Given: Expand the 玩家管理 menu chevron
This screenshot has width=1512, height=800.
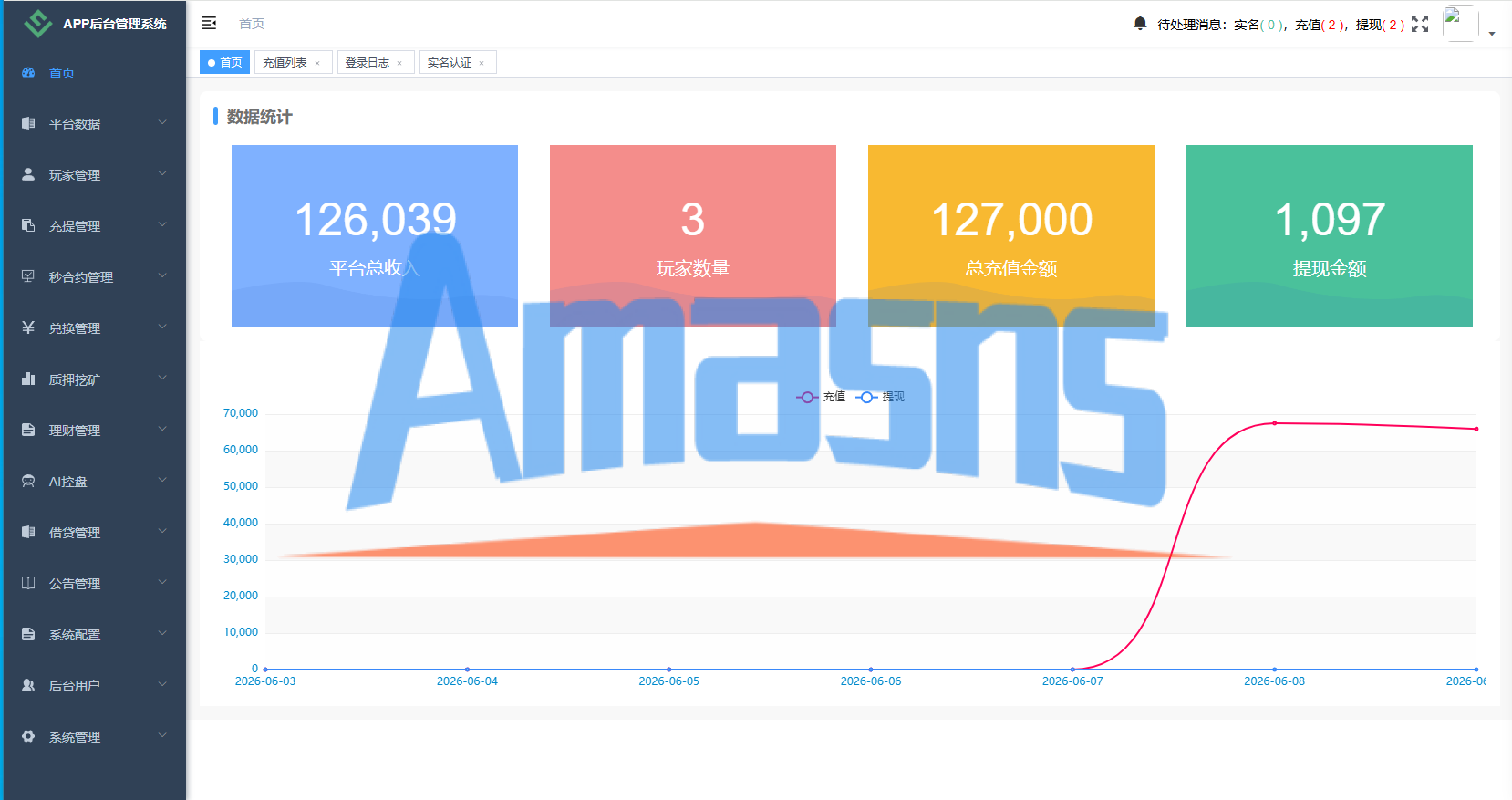Looking at the screenshot, I should point(162,173).
